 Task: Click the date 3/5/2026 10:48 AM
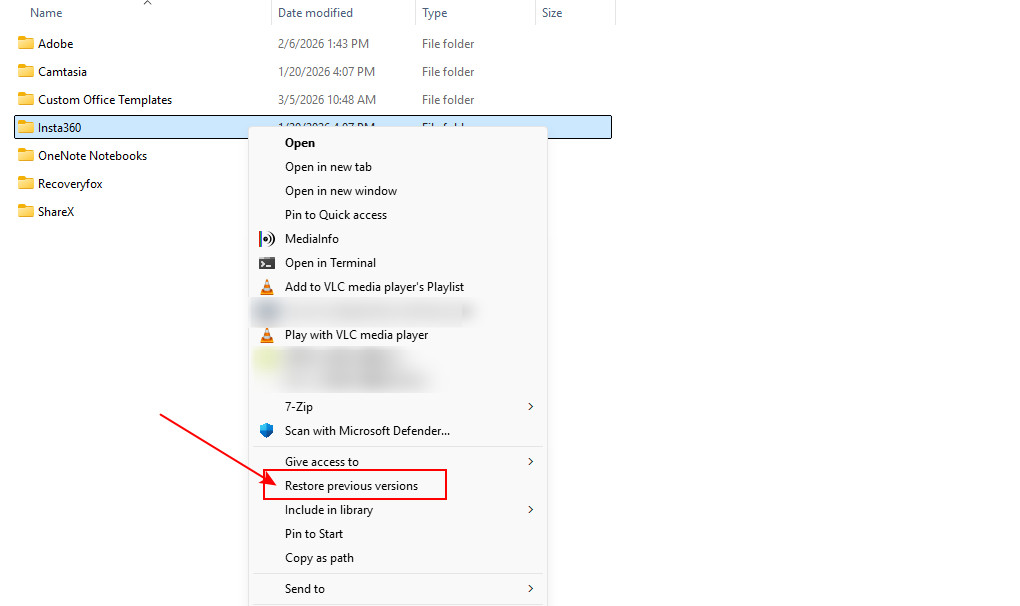pyautogui.click(x=327, y=99)
